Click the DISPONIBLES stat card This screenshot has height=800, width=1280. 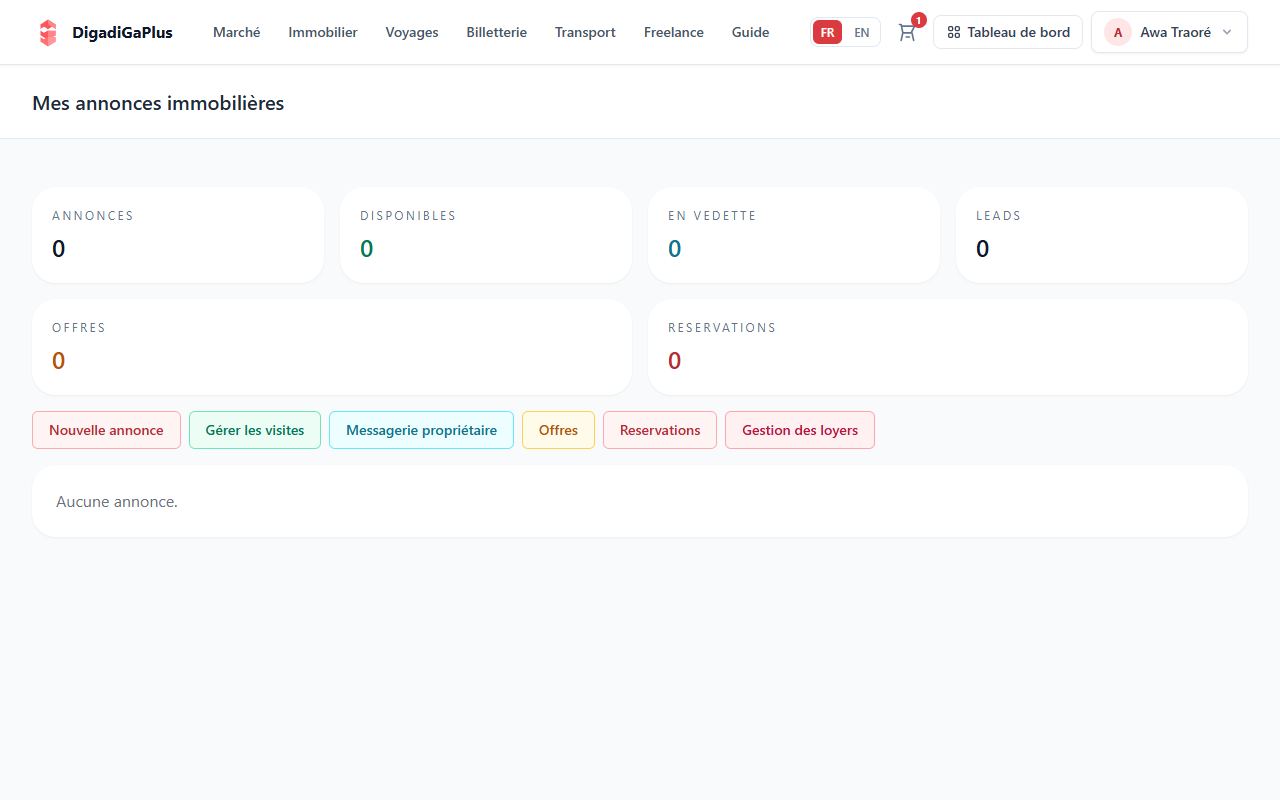(486, 235)
